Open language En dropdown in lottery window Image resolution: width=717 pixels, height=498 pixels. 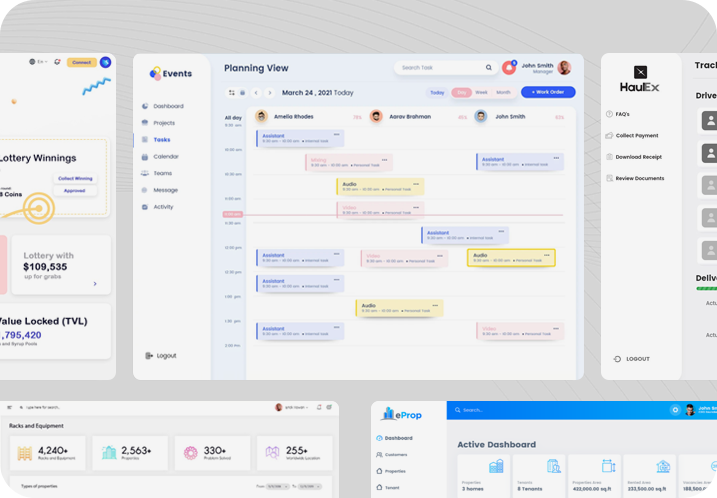pyautogui.click(x=38, y=62)
